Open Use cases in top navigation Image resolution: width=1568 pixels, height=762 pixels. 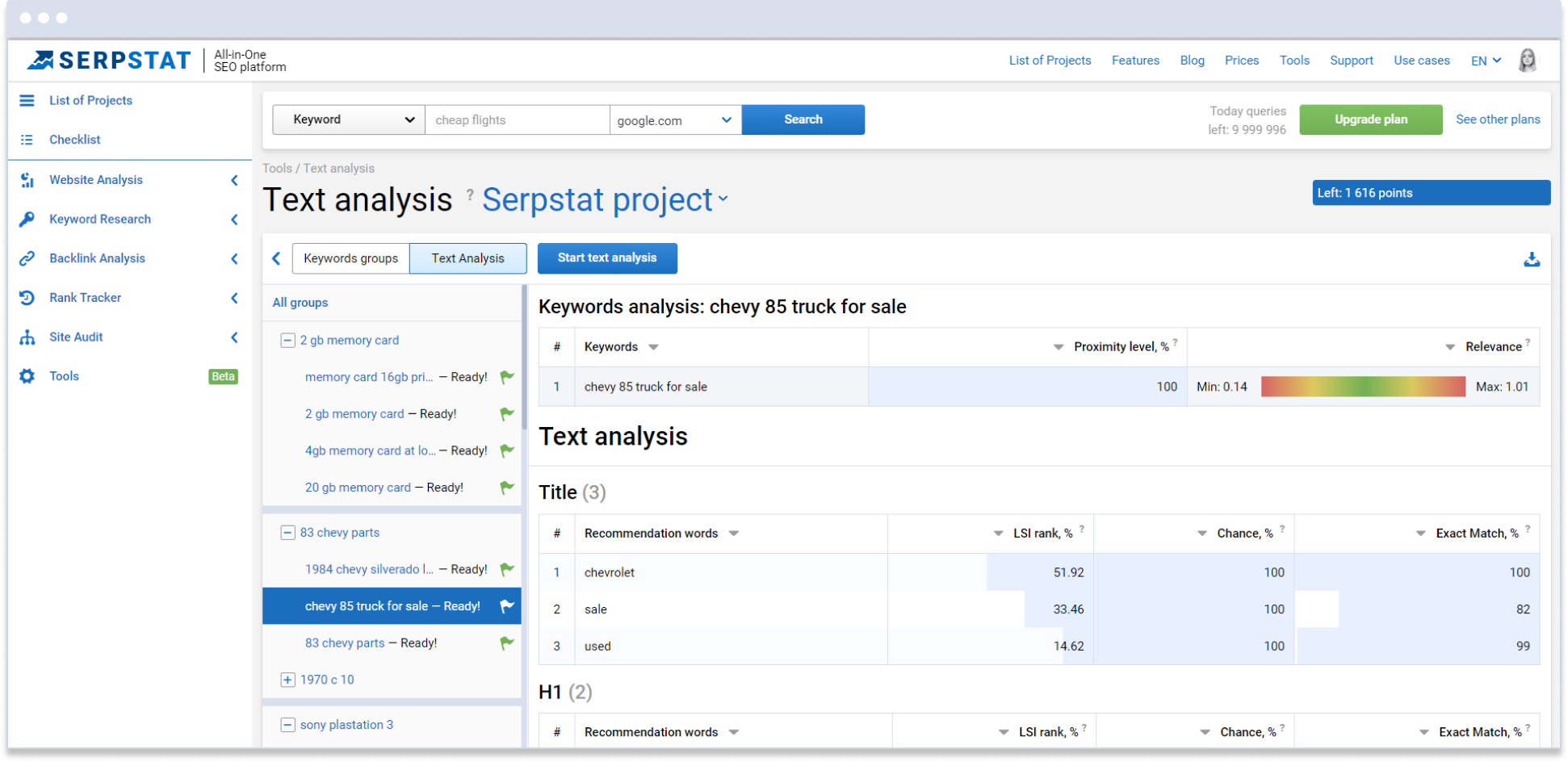(1422, 61)
